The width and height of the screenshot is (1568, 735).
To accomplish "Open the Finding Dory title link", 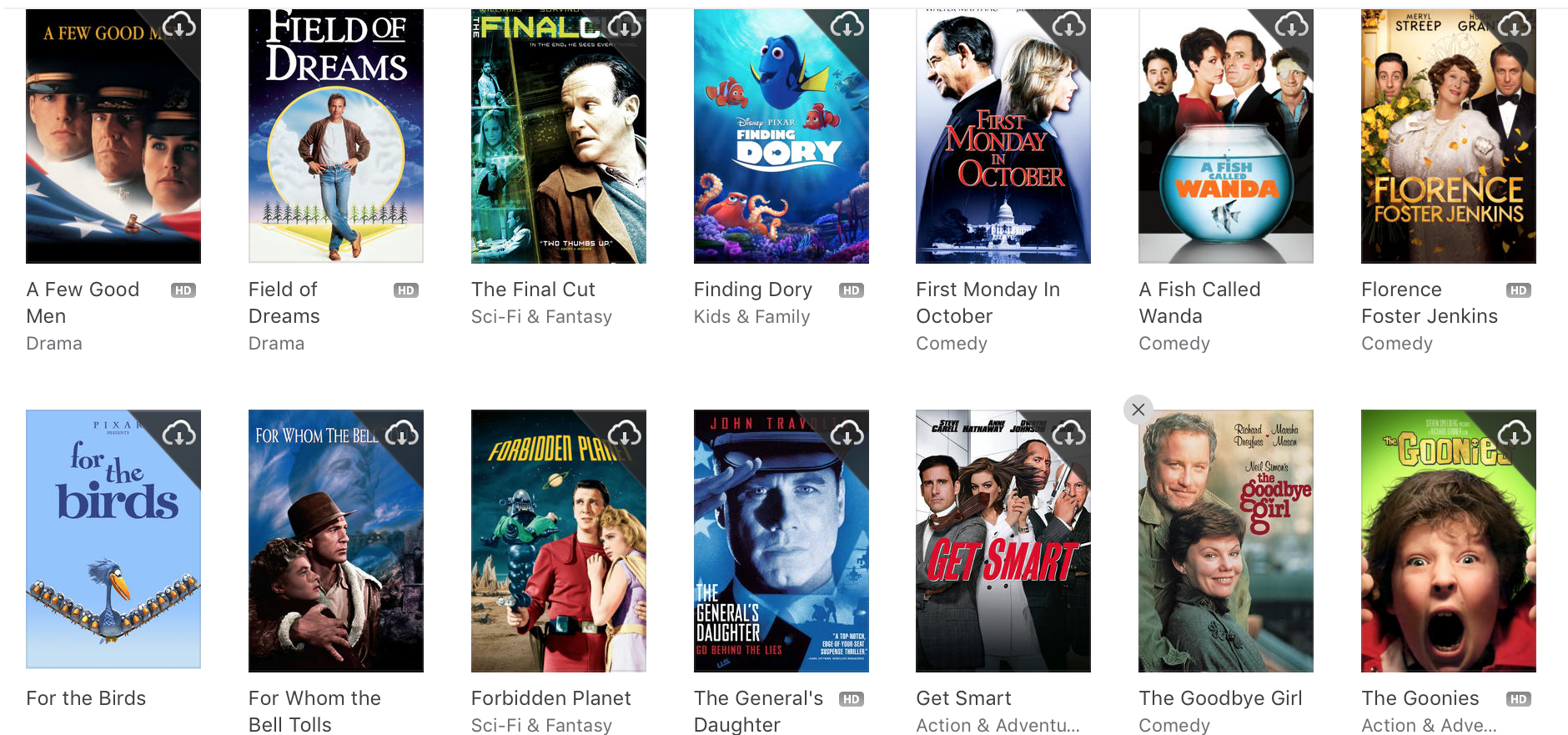I will click(x=753, y=289).
